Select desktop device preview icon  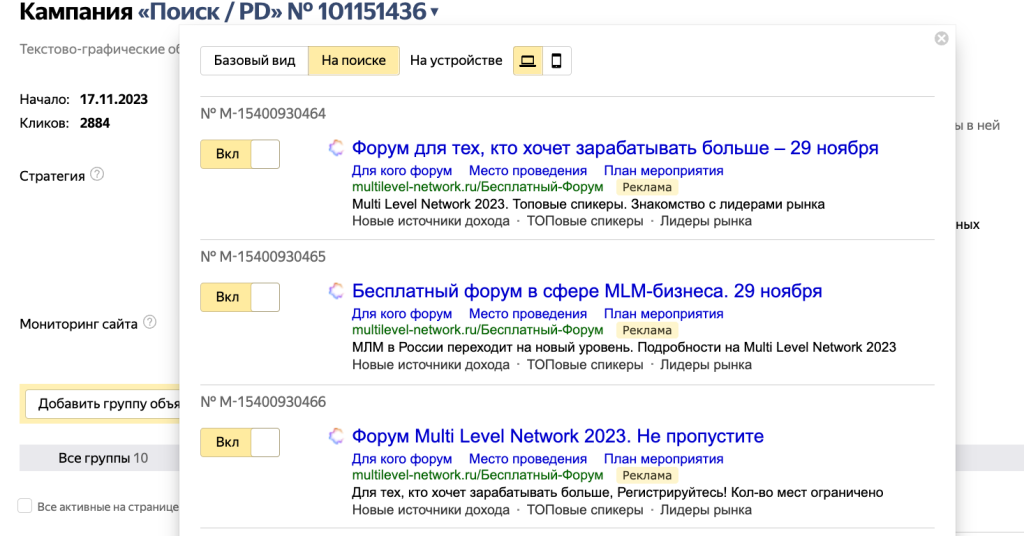click(x=528, y=61)
